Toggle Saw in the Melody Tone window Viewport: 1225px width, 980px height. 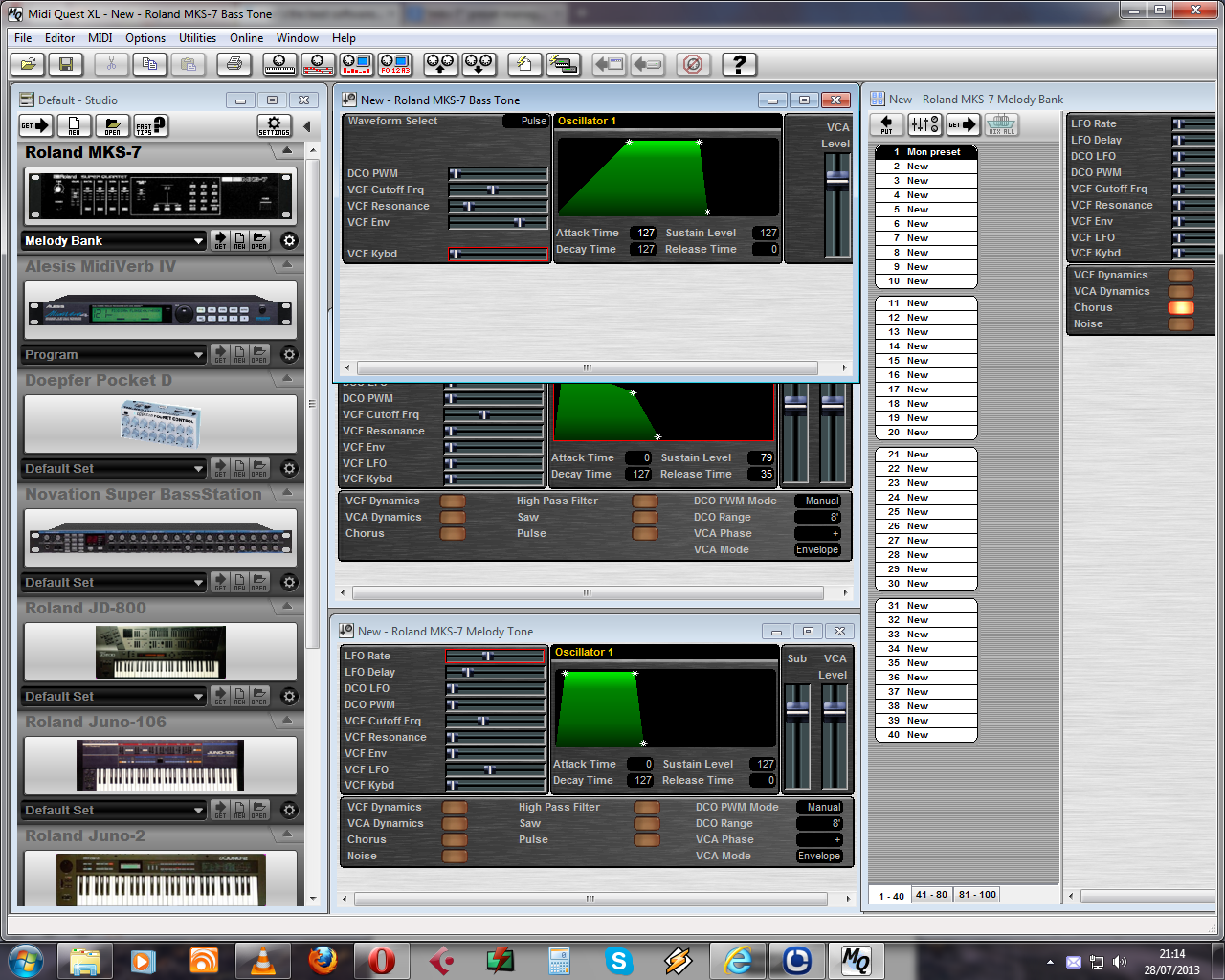coord(647,823)
